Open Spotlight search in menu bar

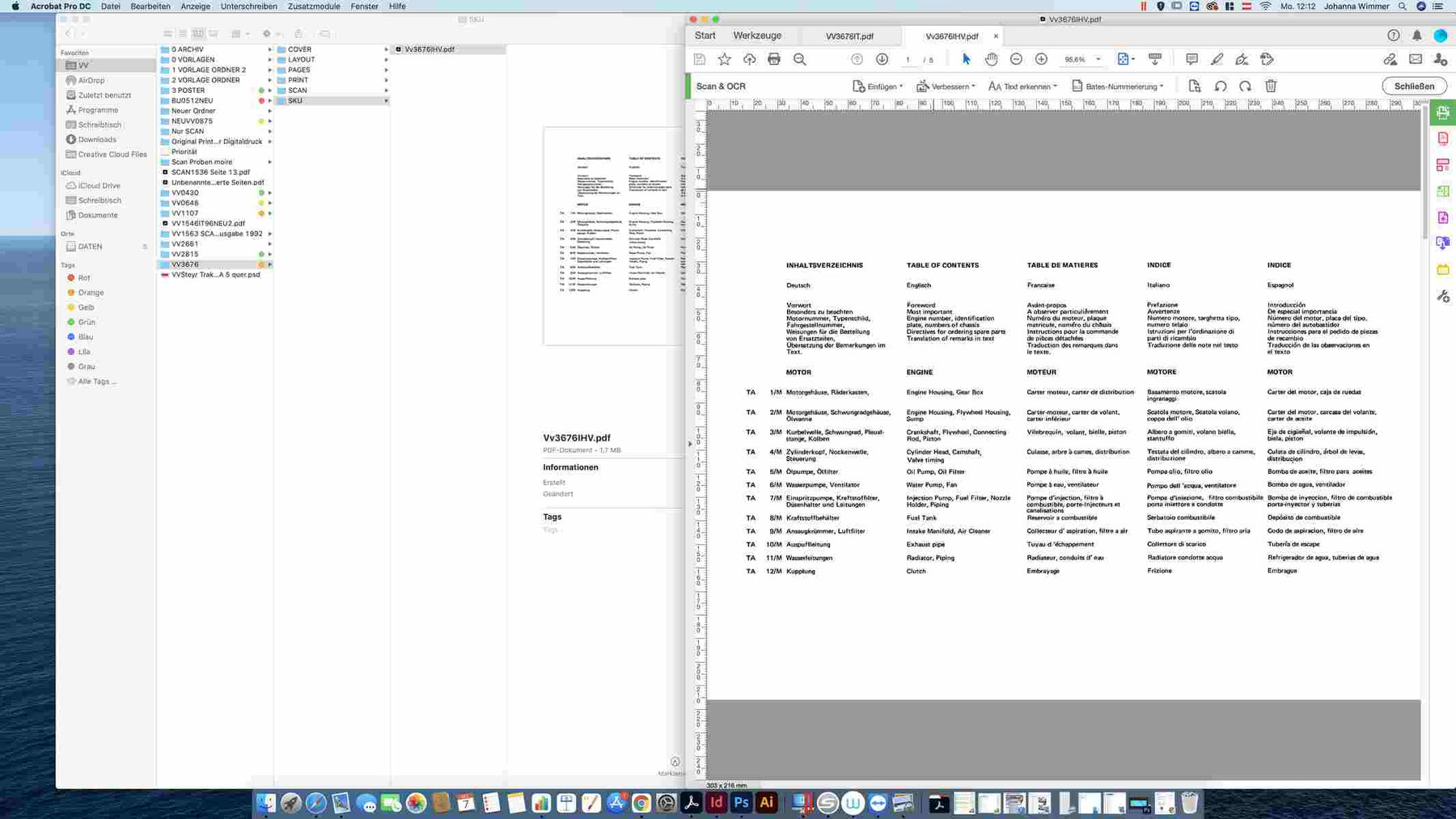tap(1402, 6)
